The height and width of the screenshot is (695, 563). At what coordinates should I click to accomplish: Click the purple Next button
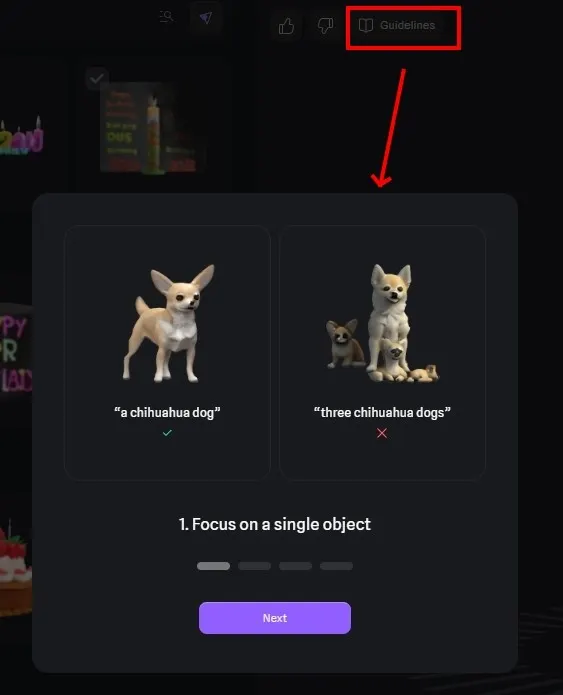click(275, 618)
